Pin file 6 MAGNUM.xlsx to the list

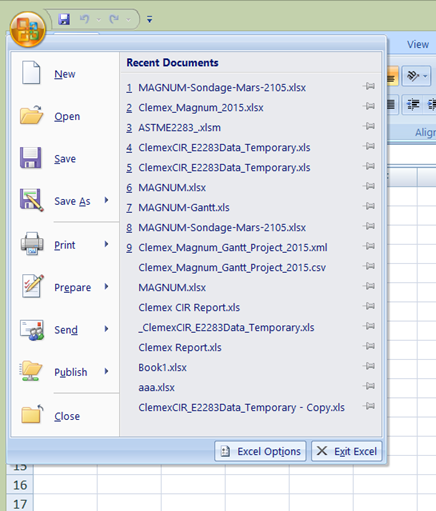(369, 186)
